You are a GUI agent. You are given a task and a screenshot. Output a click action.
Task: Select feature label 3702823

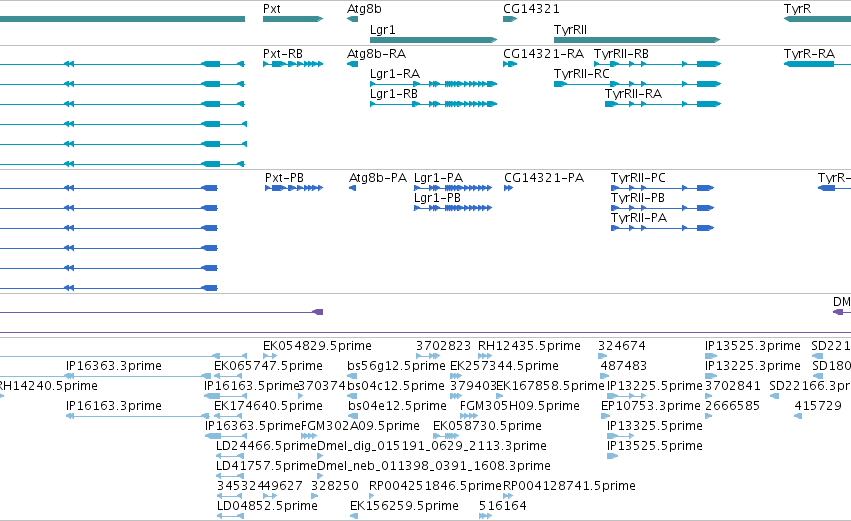coord(443,346)
